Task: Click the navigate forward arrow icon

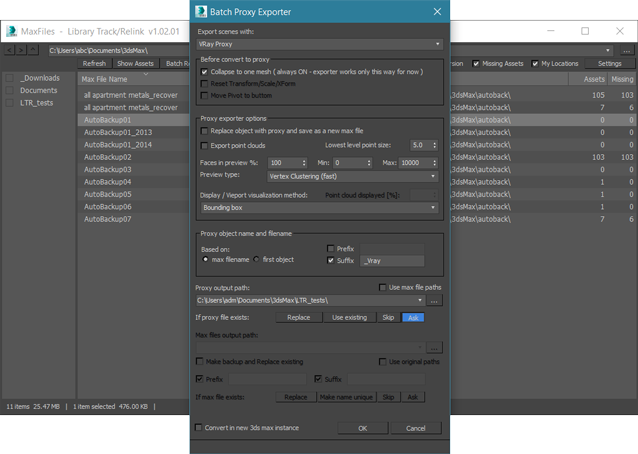Action: point(21,50)
